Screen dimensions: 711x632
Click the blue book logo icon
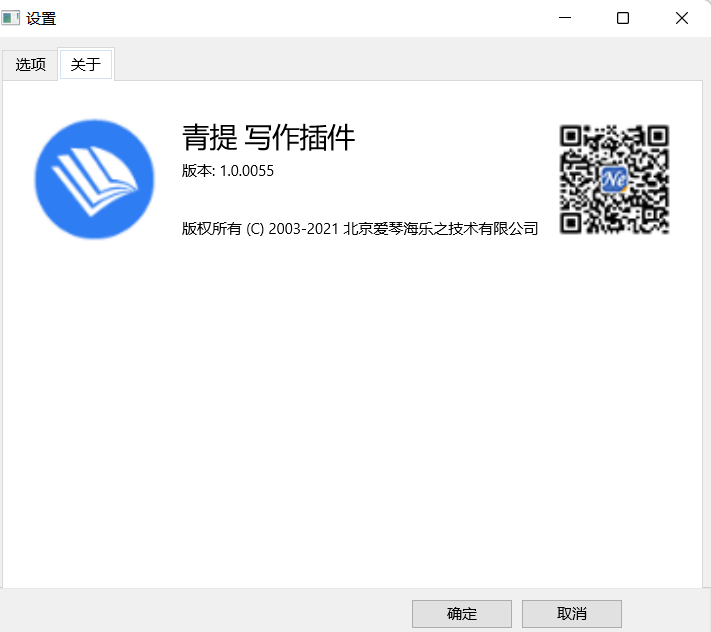(x=94, y=179)
